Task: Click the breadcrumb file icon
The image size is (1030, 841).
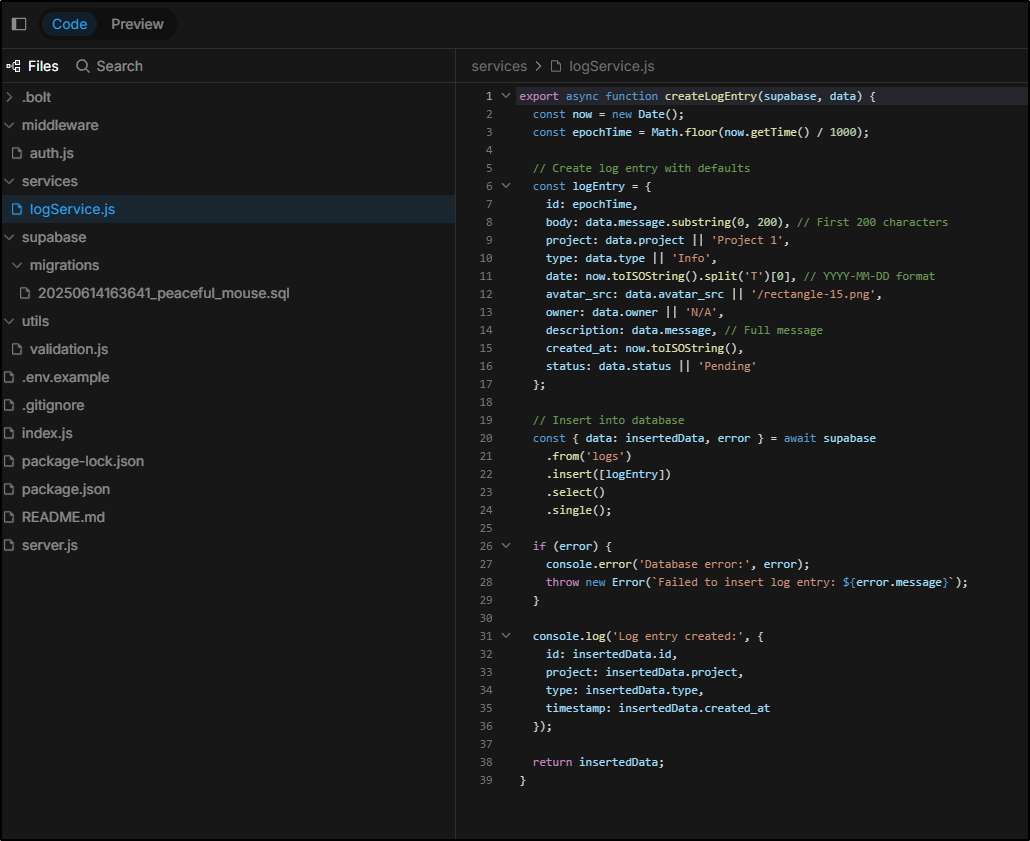Action: pyautogui.click(x=556, y=66)
